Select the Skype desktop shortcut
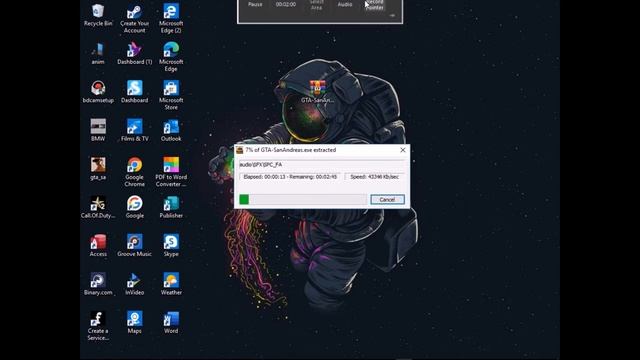The width and height of the screenshot is (640, 360). click(x=171, y=246)
